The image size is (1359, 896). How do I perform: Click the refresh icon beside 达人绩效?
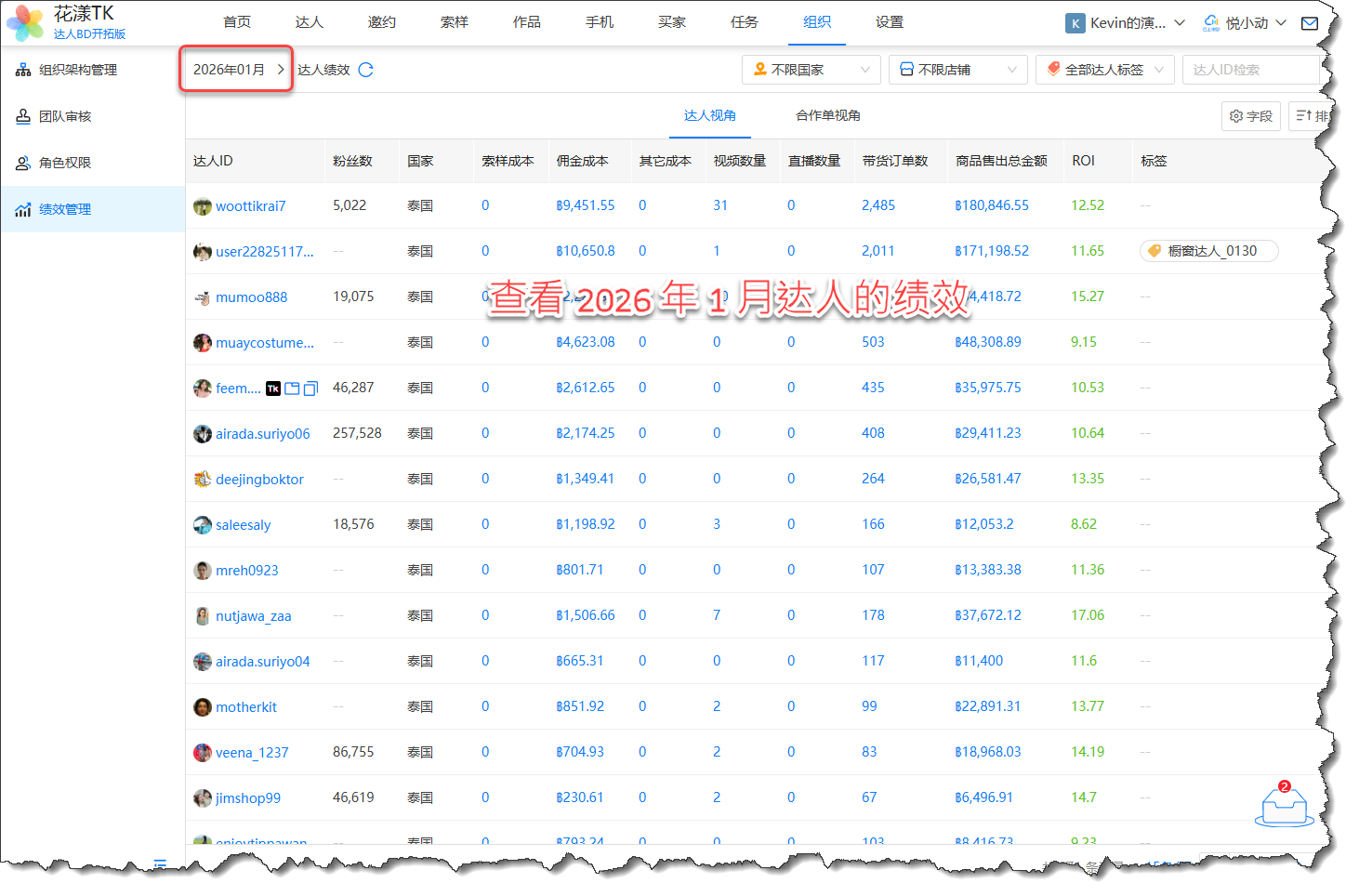(x=365, y=70)
